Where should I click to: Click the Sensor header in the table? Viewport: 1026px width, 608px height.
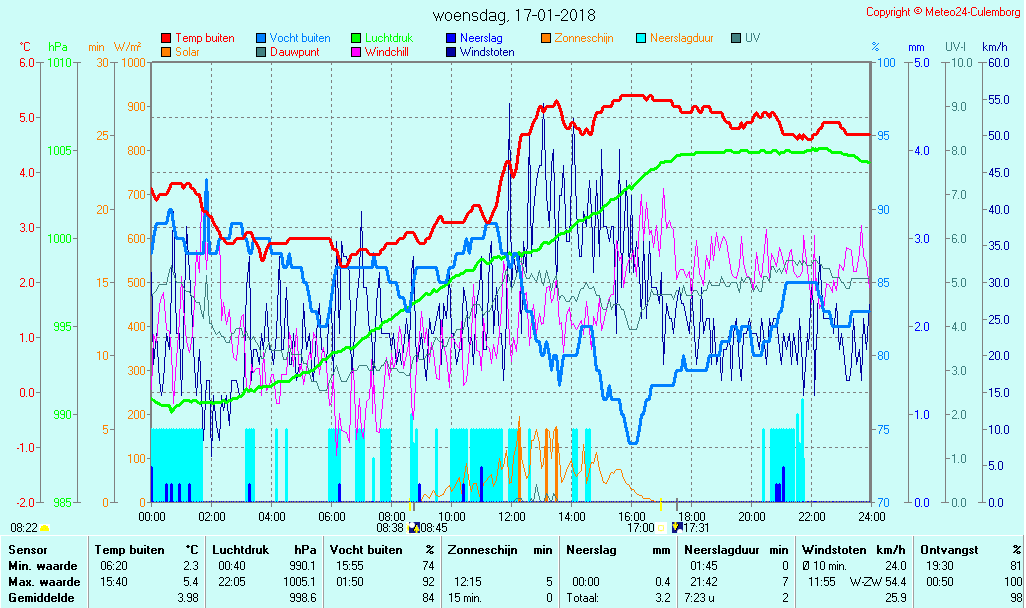[27, 550]
